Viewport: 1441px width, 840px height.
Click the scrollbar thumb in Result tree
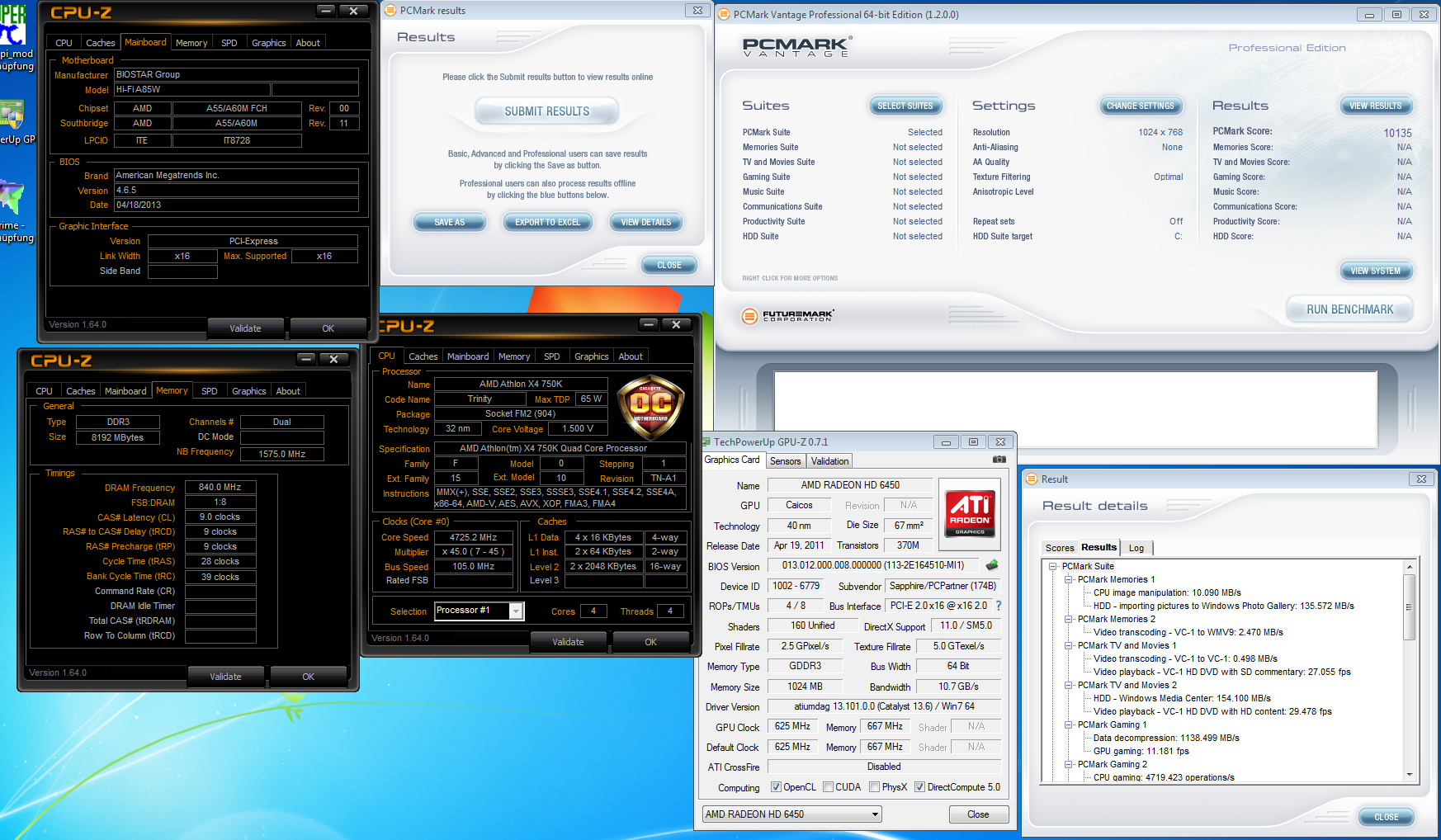[x=1409, y=606]
